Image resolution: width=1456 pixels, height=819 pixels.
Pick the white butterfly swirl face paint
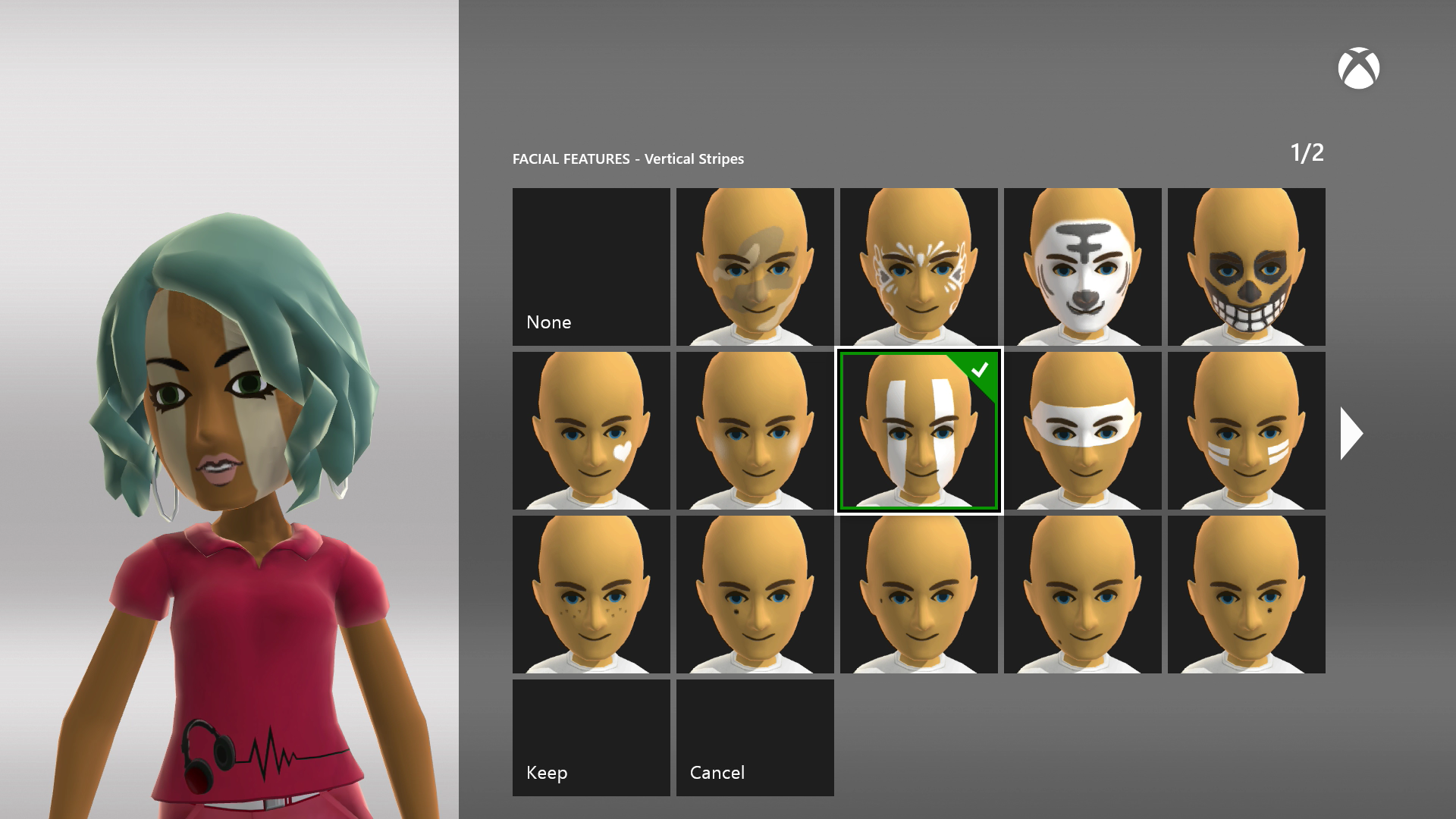(x=918, y=267)
